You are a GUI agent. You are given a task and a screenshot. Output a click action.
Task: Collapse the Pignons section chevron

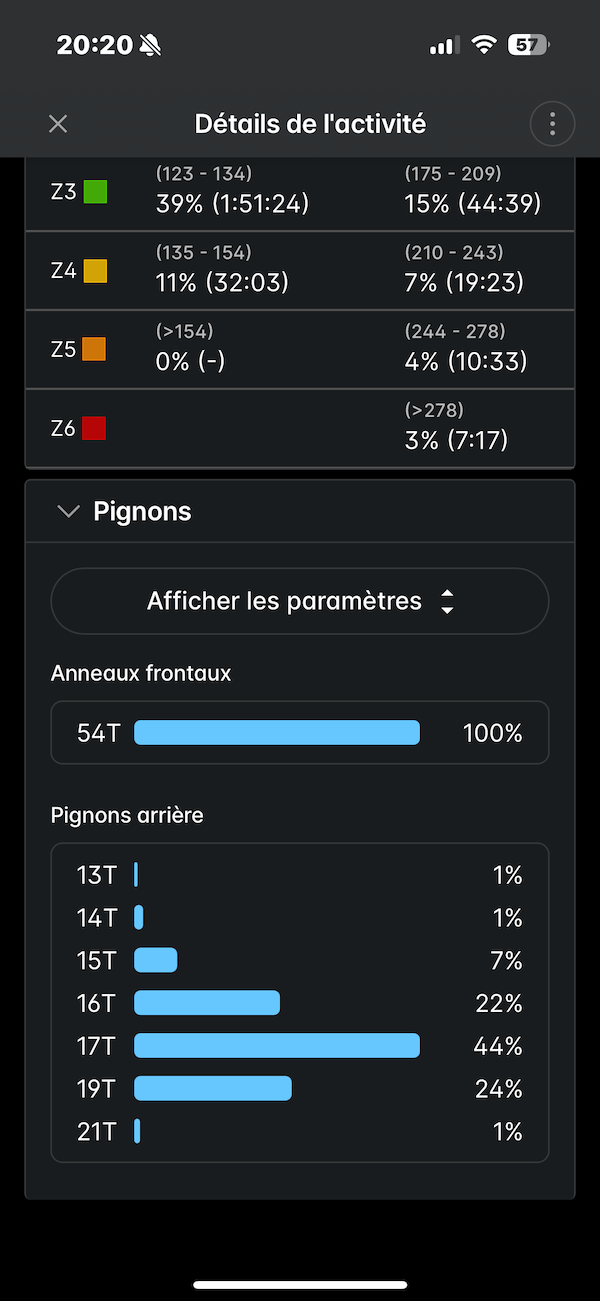[x=68, y=512]
